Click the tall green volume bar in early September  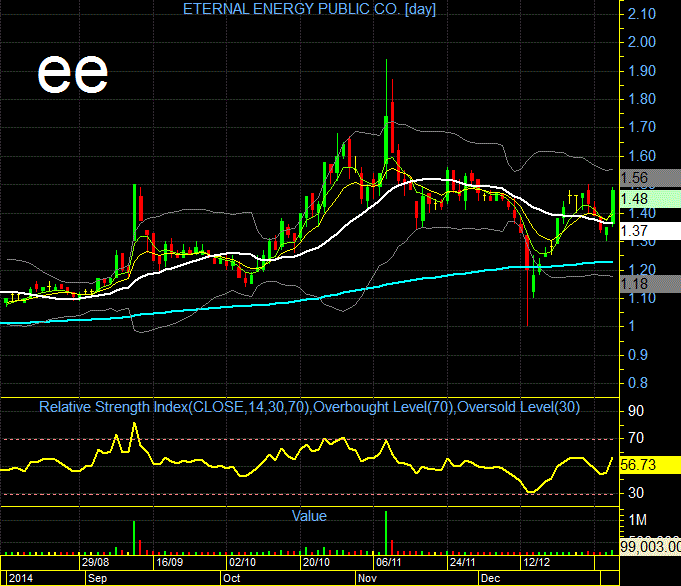tap(134, 538)
